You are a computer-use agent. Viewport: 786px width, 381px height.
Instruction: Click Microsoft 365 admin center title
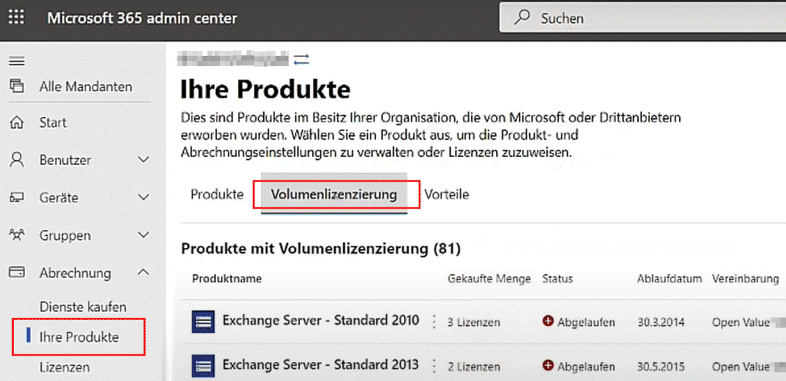tap(142, 18)
